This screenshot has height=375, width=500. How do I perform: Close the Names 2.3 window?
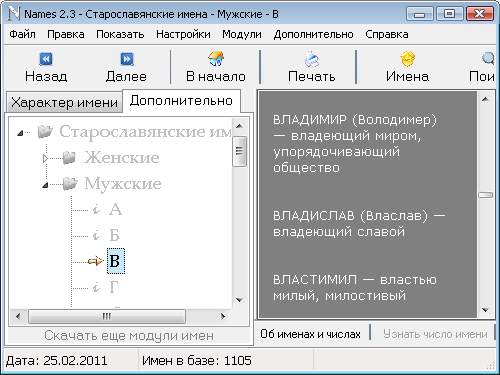point(480,14)
